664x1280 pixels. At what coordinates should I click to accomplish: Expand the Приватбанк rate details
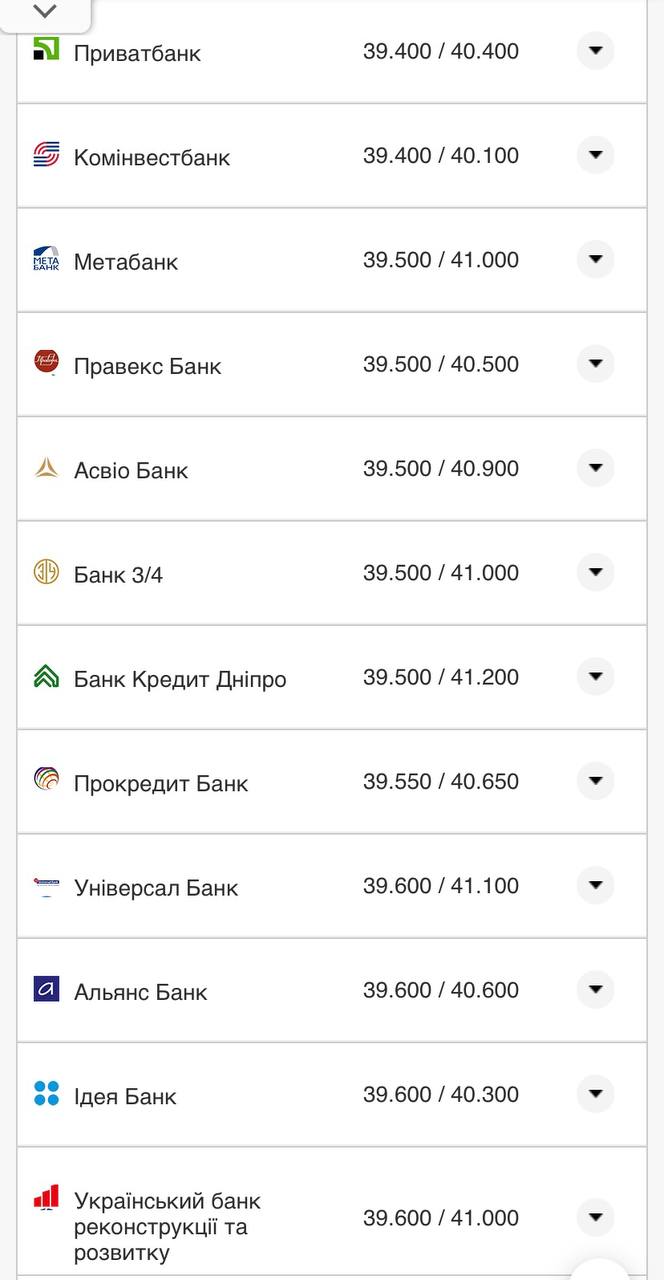pyautogui.click(x=595, y=50)
